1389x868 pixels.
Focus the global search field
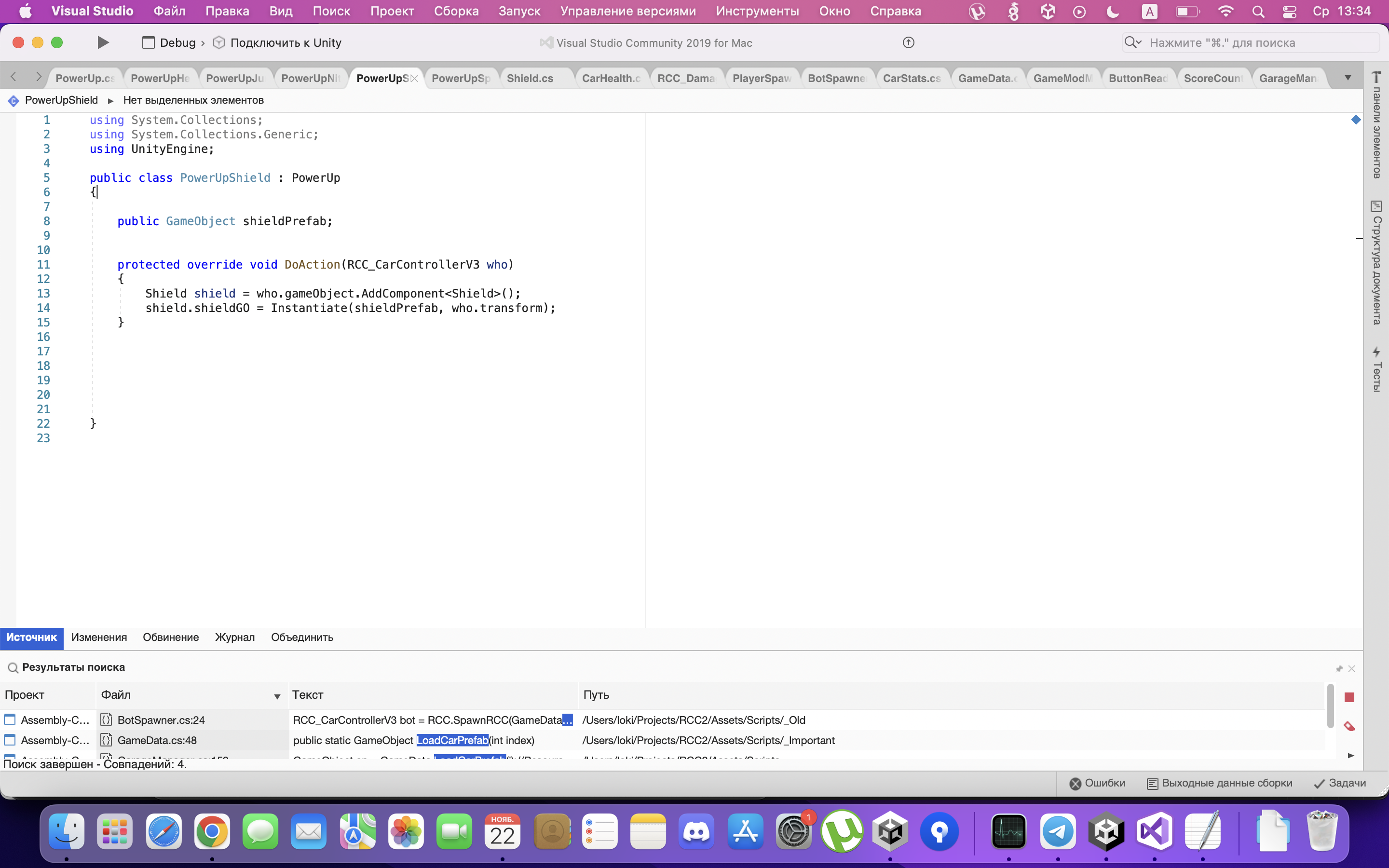tap(1250, 42)
